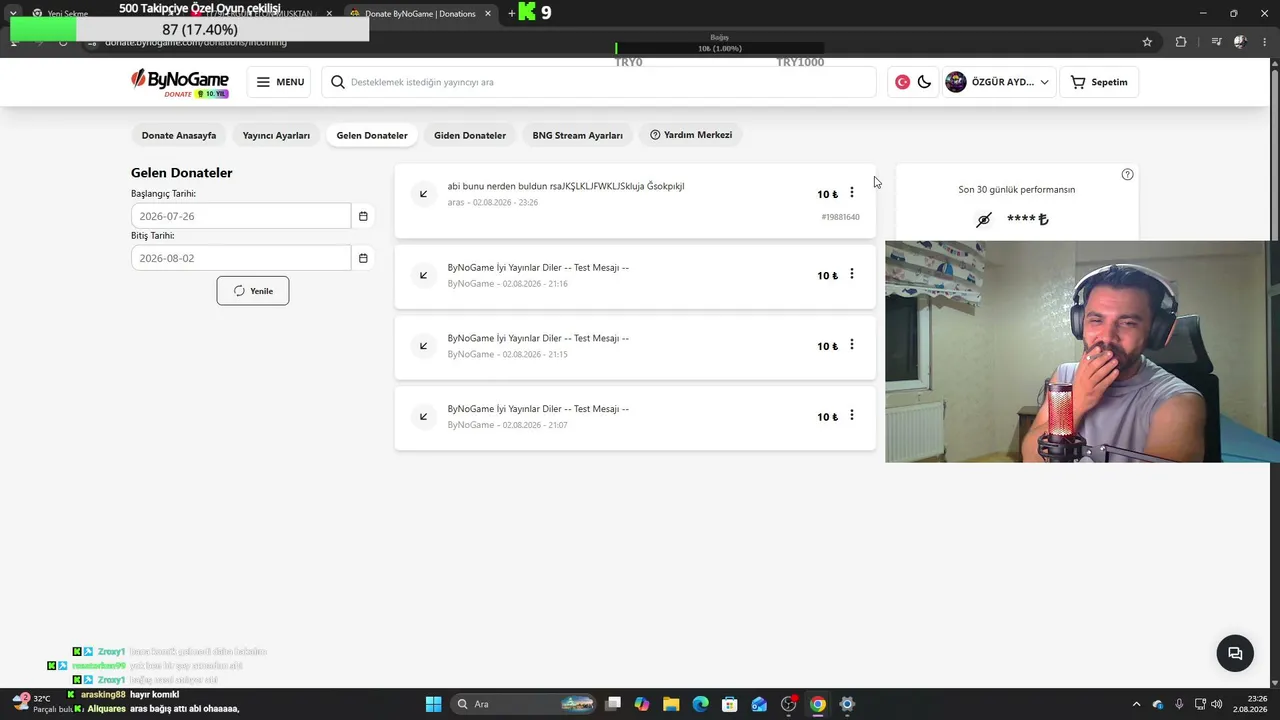
Task: Click incoming arrow icon on 21:15 donation
Action: coord(423,346)
